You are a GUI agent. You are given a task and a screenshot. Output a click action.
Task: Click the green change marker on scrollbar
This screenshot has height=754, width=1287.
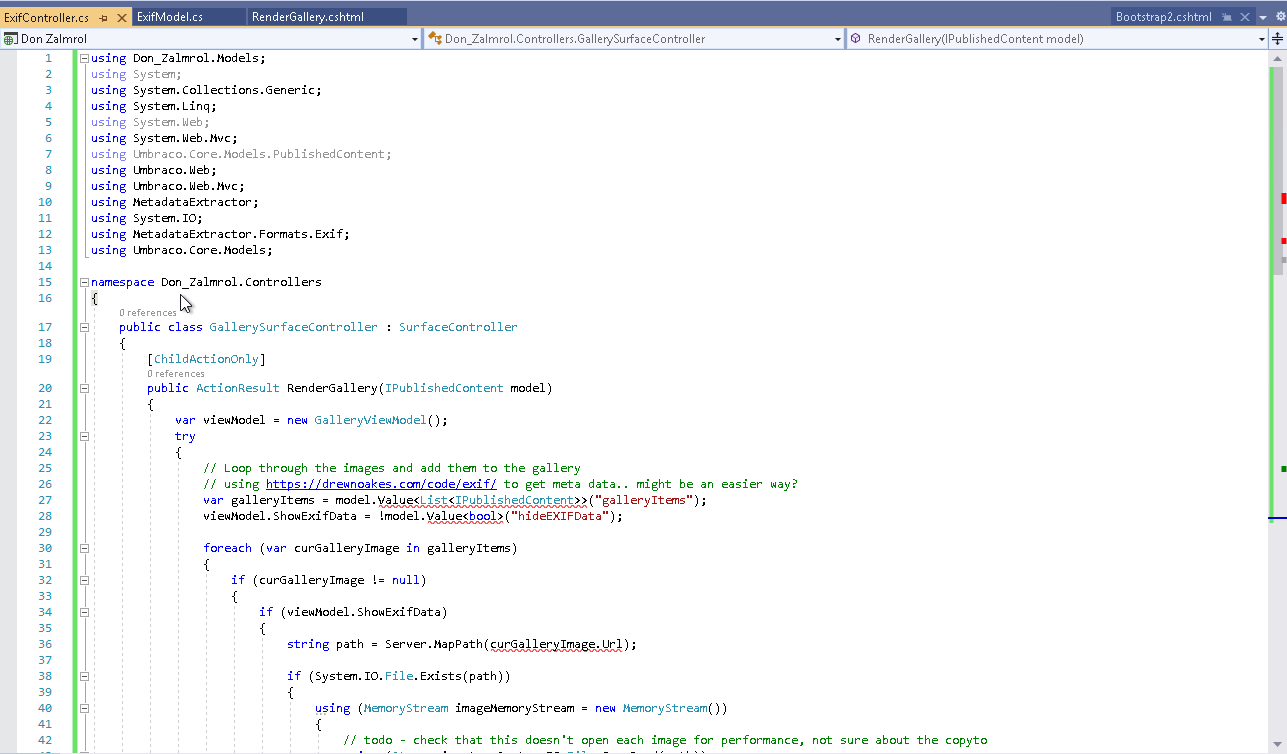(x=1283, y=468)
